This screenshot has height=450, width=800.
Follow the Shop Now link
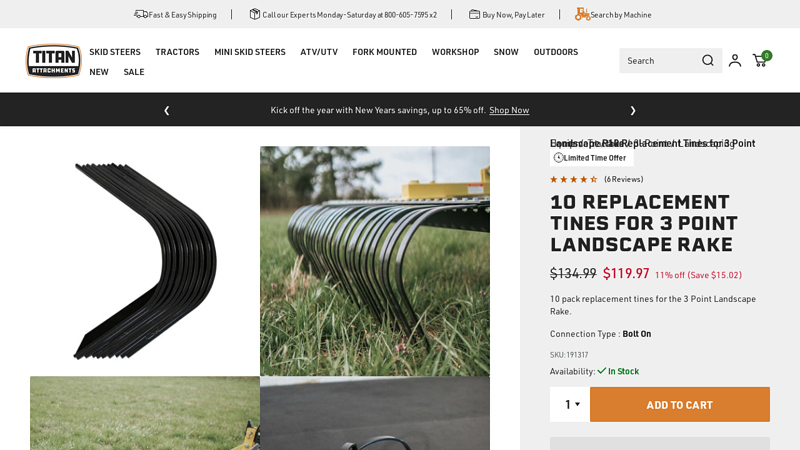coord(509,110)
